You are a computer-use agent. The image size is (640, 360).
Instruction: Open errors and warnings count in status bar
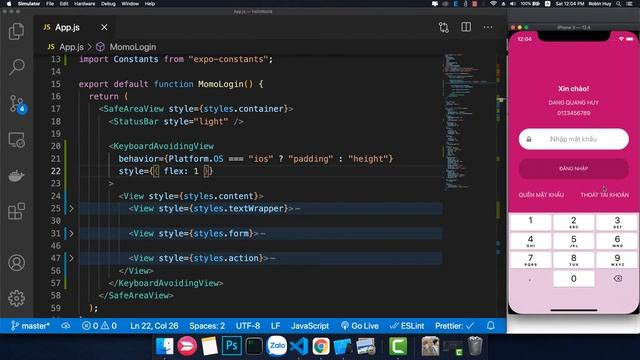pyautogui.click(x=99, y=326)
